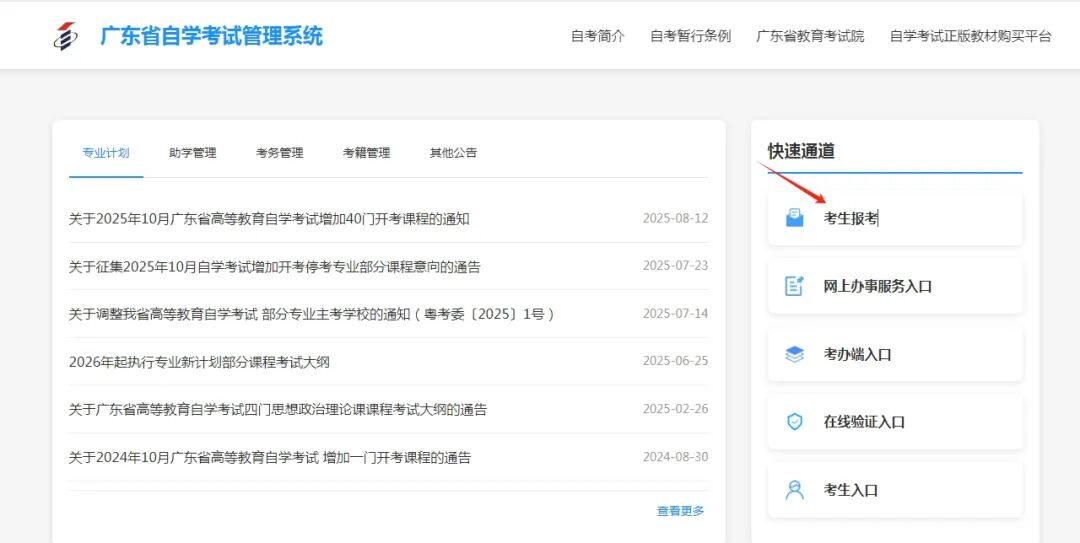Open 自学考试正版教材购买平台 link
Screen dimensions: 1080x543
point(971,37)
